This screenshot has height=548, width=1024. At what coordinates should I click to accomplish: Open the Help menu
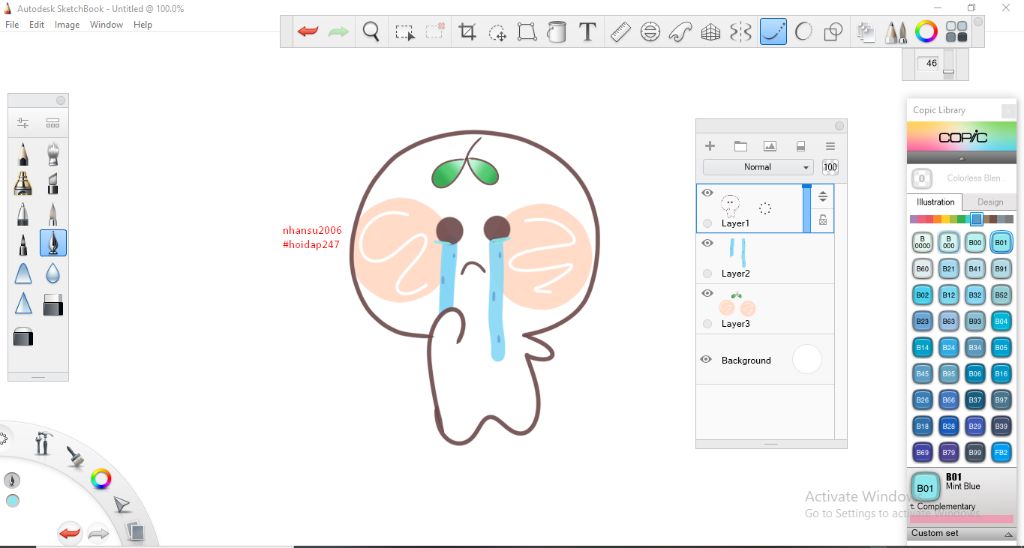pos(142,25)
